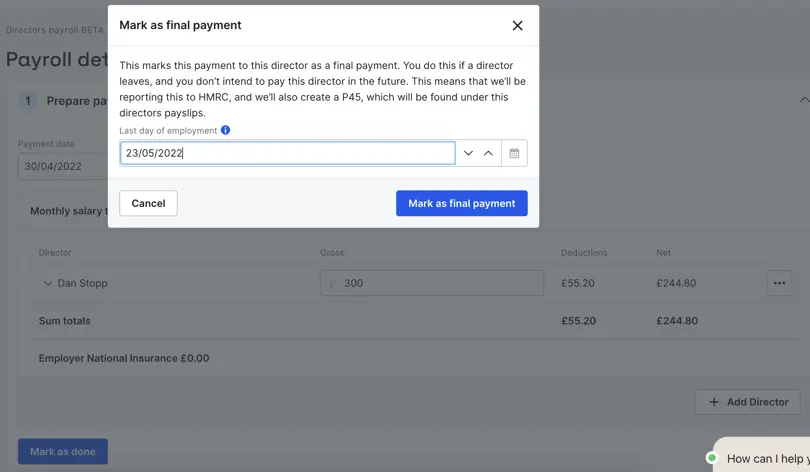Click the Add Director button
Viewport: 810px width, 472px height.
coord(748,402)
